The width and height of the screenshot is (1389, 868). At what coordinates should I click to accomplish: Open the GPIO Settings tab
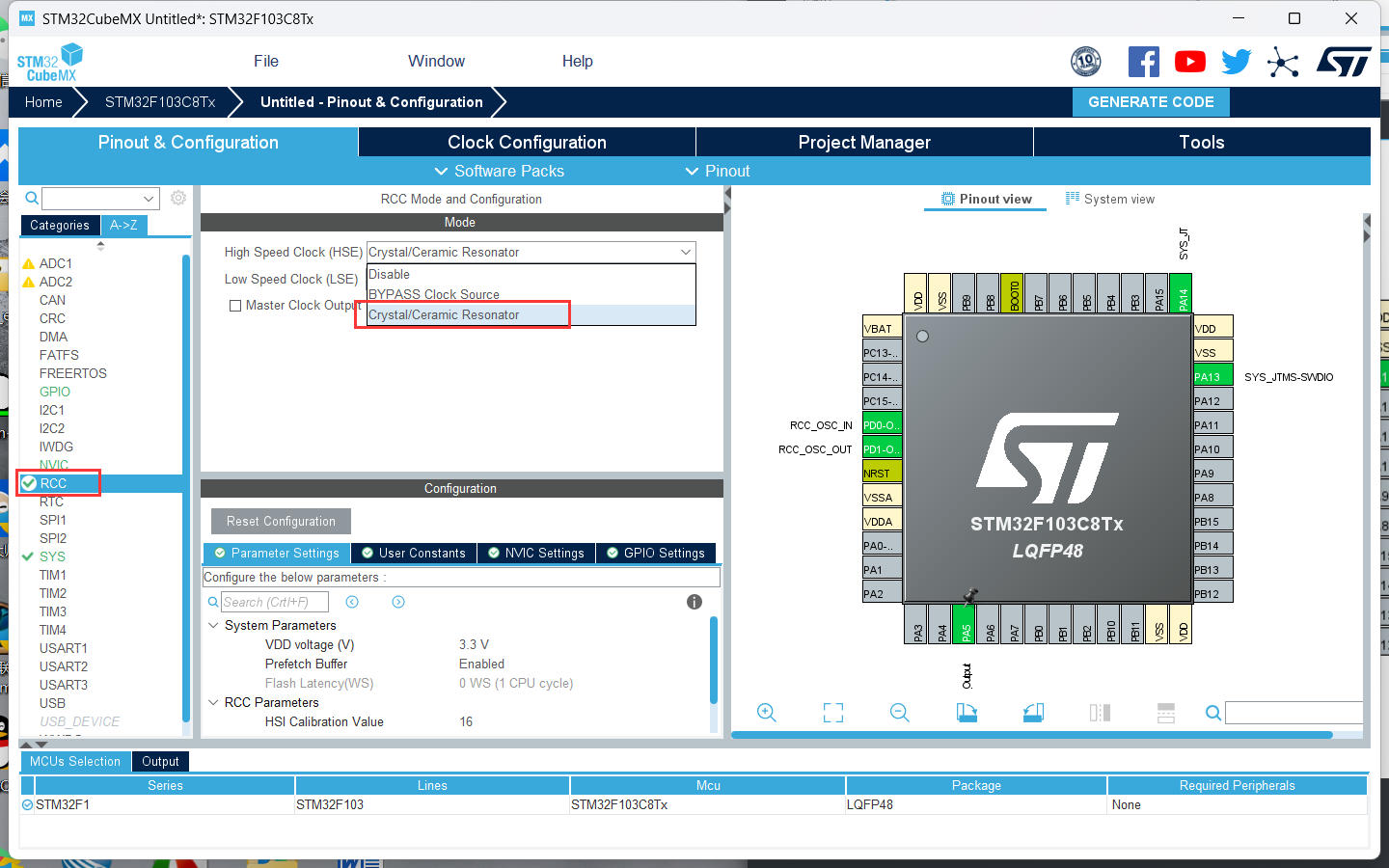(656, 553)
